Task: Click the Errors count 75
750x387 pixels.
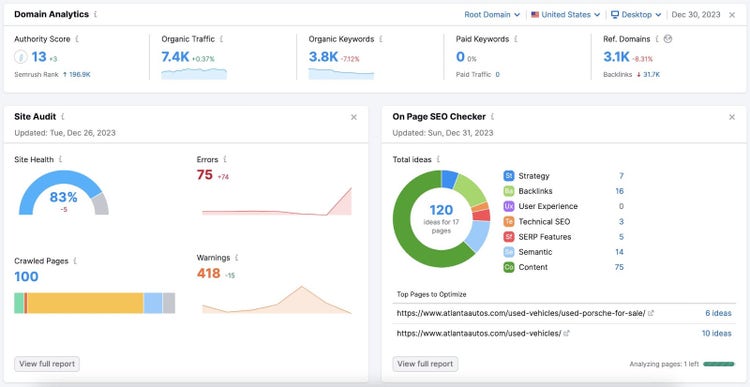Action: (204, 175)
